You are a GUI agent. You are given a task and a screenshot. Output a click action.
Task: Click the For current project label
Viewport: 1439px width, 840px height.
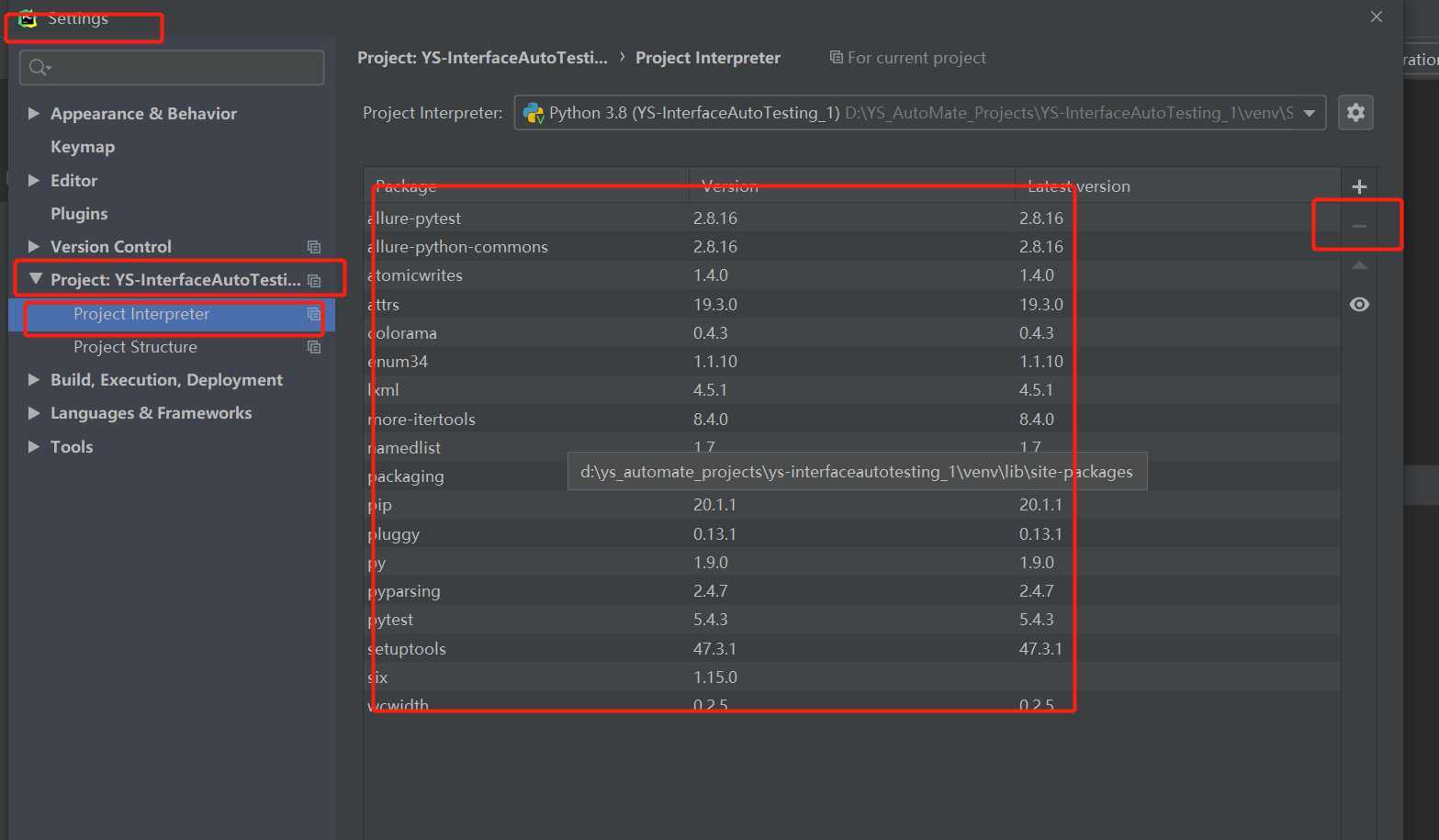(916, 58)
